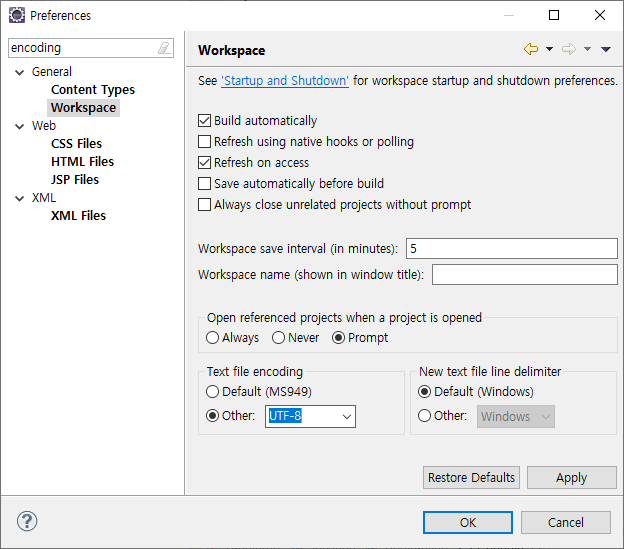Screen dimensions: 624x549
Task: Open the help question mark icon
Action: tap(27, 521)
